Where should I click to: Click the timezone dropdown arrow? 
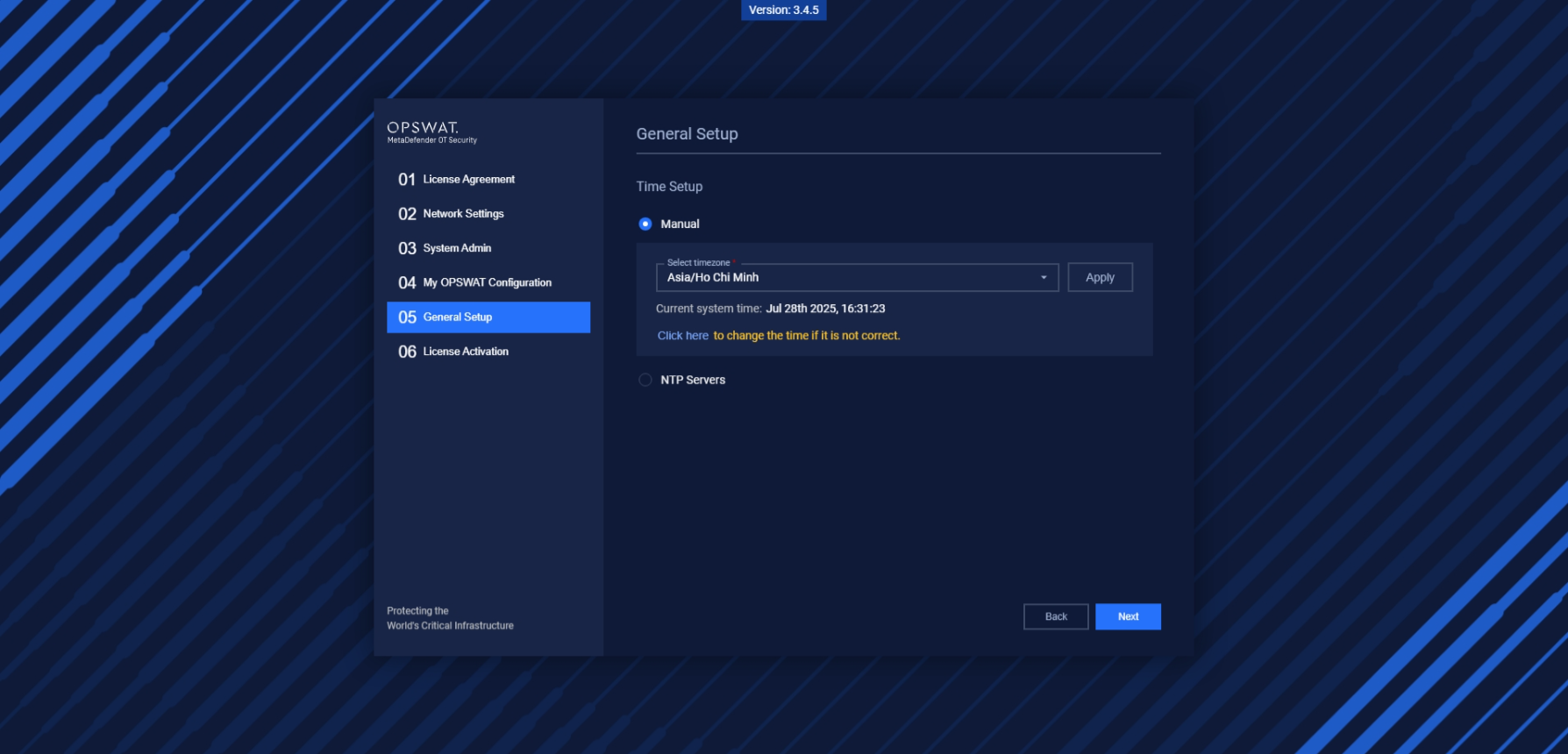pos(1044,278)
